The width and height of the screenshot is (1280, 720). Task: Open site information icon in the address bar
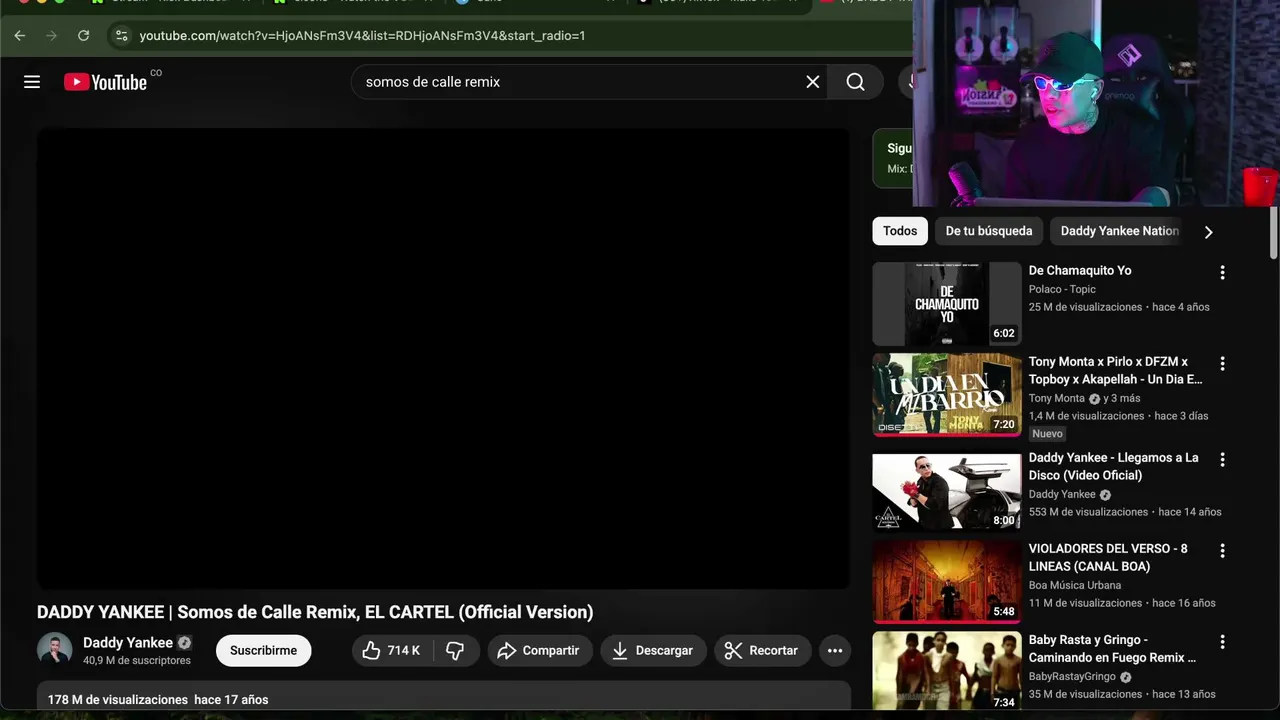click(x=121, y=36)
